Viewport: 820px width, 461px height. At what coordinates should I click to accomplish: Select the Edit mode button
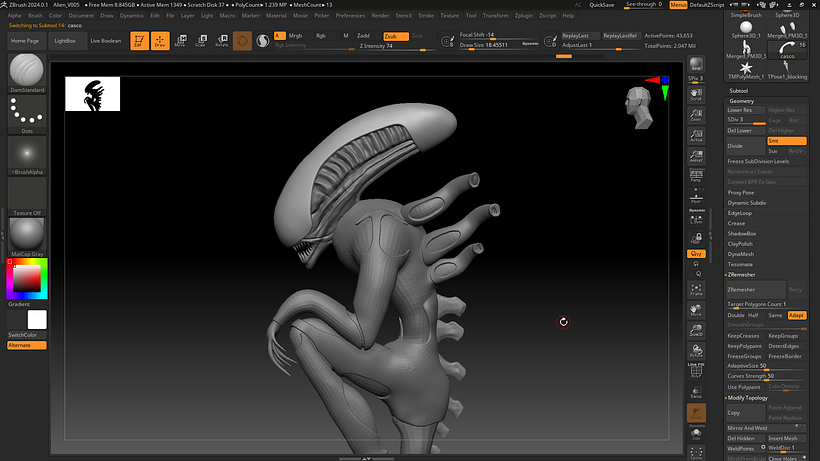pyautogui.click(x=139, y=41)
